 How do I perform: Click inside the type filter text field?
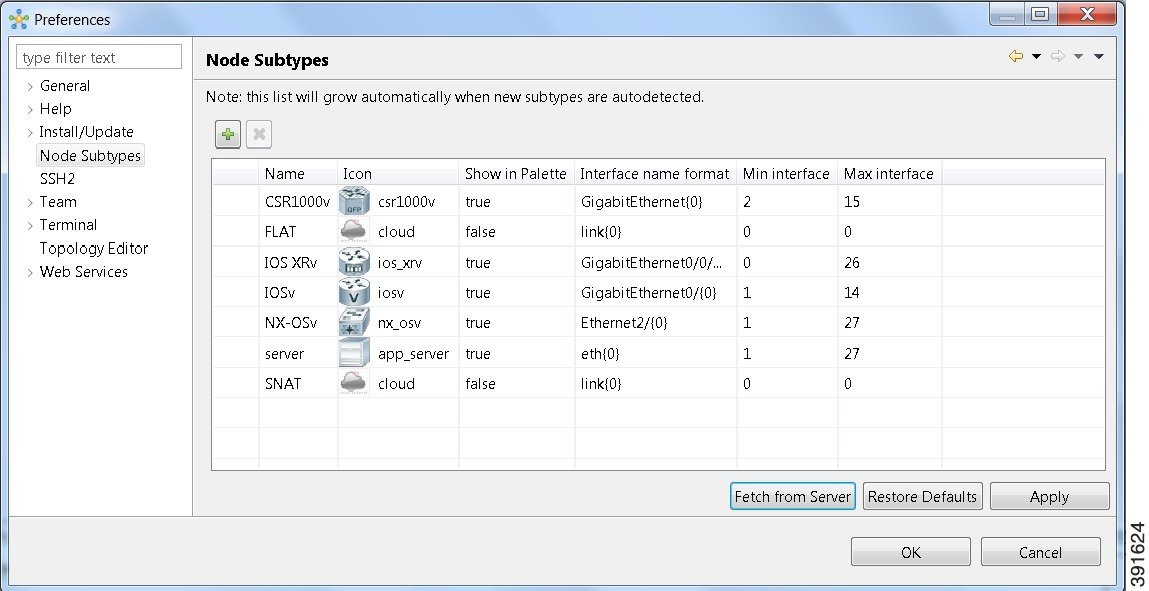(97, 57)
